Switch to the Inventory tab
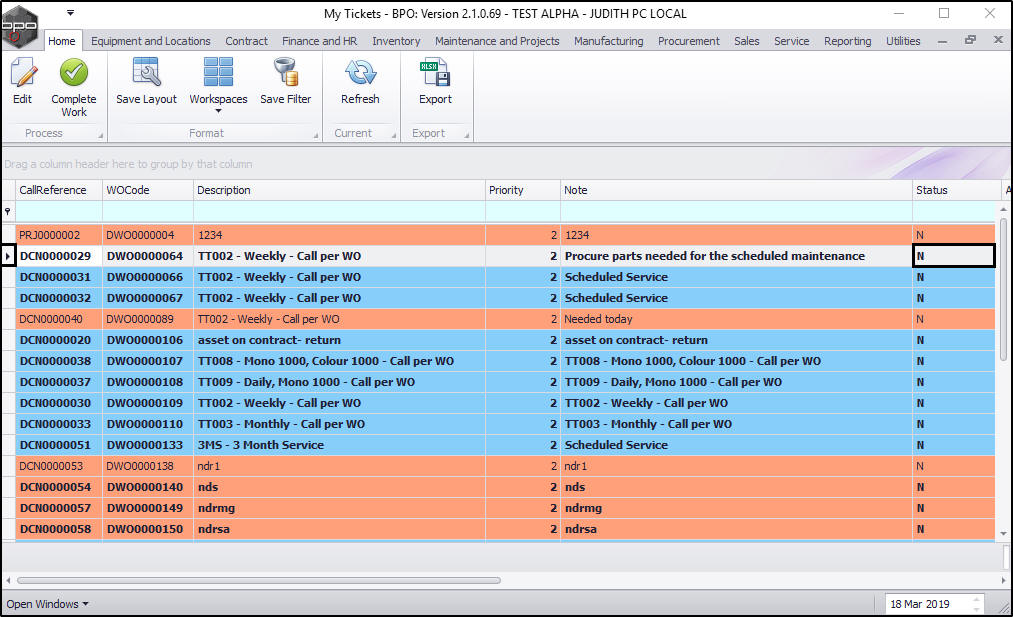This screenshot has width=1013, height=617. tap(396, 41)
